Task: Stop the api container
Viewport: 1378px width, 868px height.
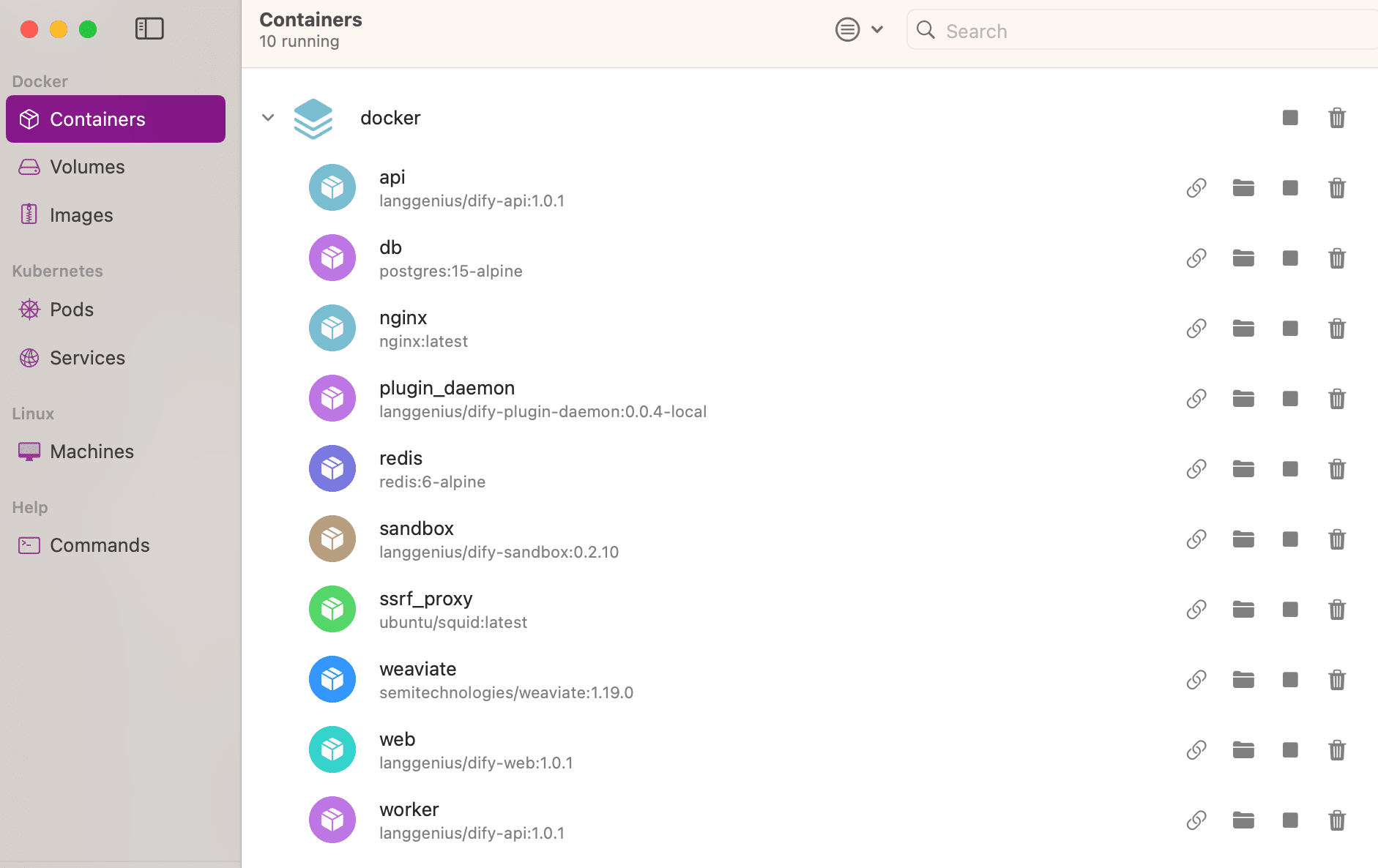Action: (x=1290, y=188)
